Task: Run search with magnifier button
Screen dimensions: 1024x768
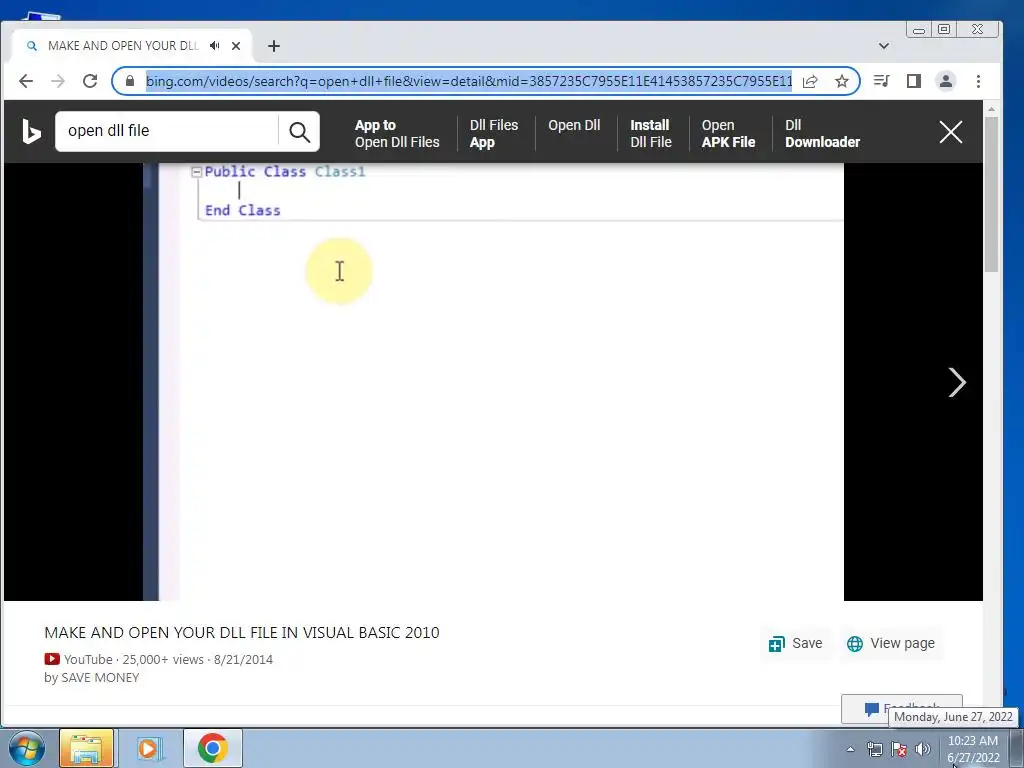Action: (299, 131)
